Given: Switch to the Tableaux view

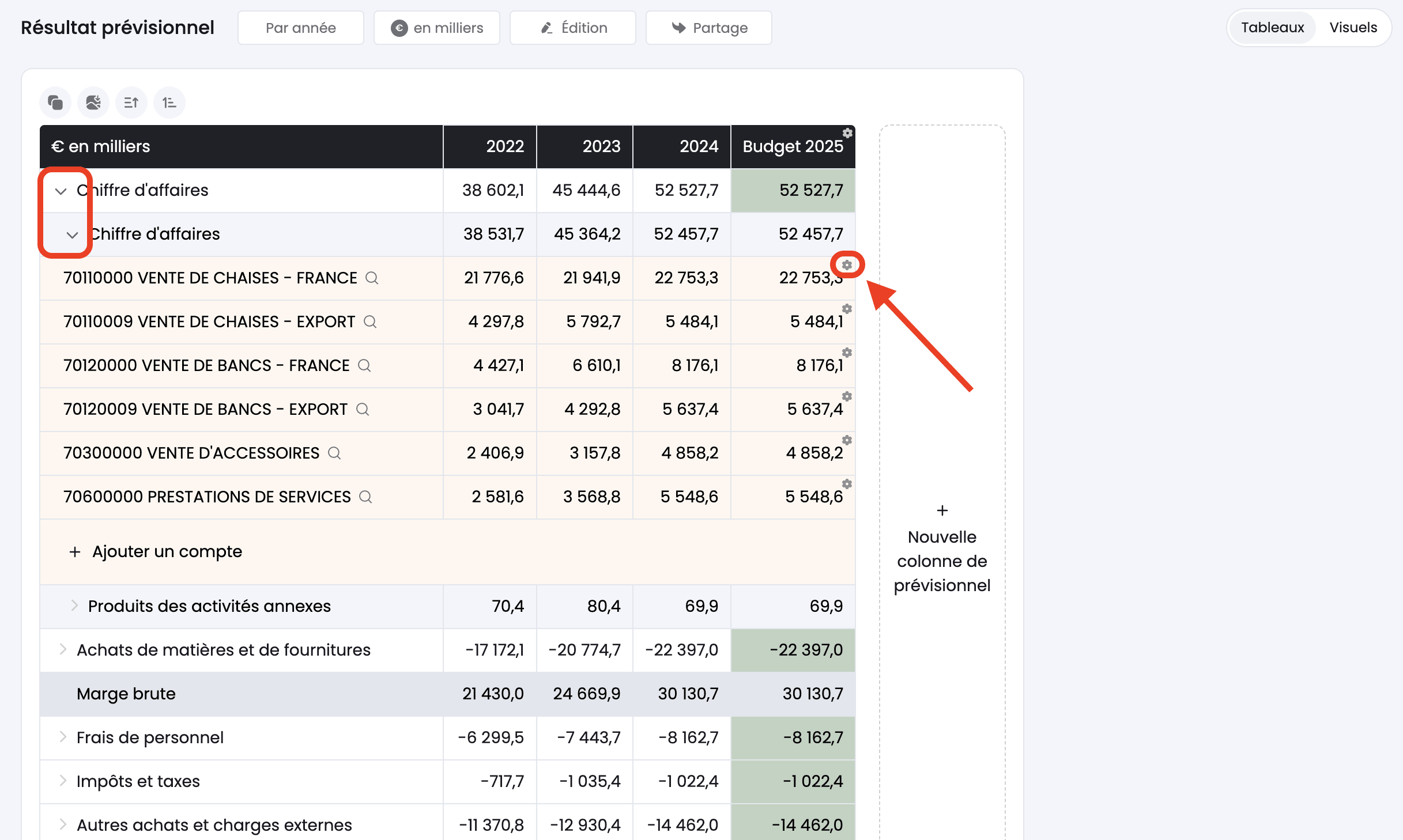Looking at the screenshot, I should 1272,28.
